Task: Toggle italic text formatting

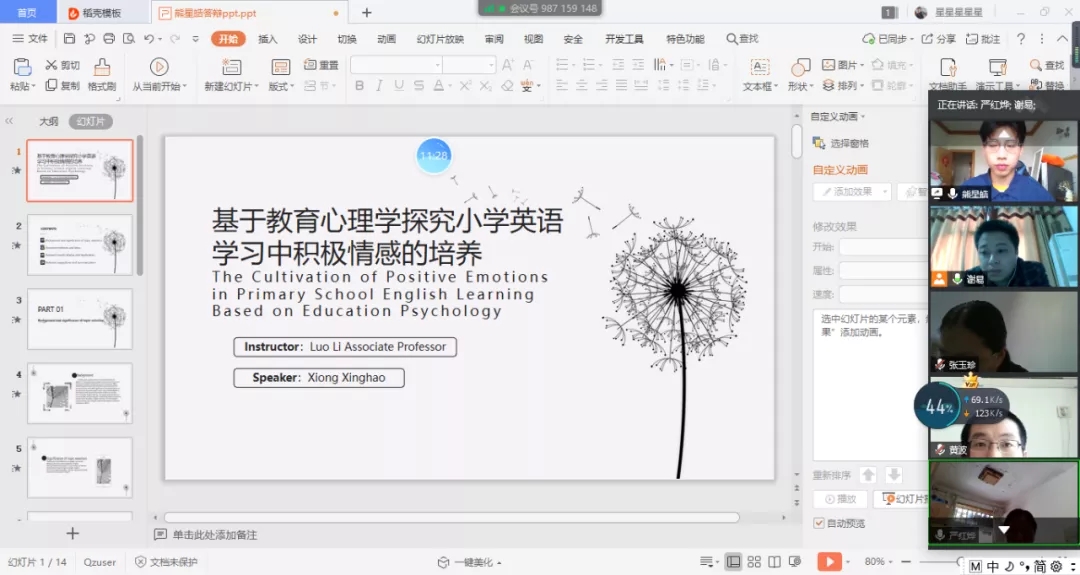Action: pyautogui.click(x=379, y=86)
